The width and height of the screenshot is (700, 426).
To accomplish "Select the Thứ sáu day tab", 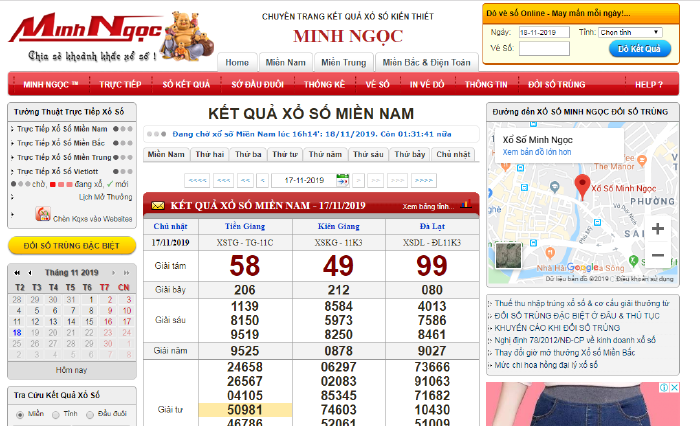I will click(368, 155).
